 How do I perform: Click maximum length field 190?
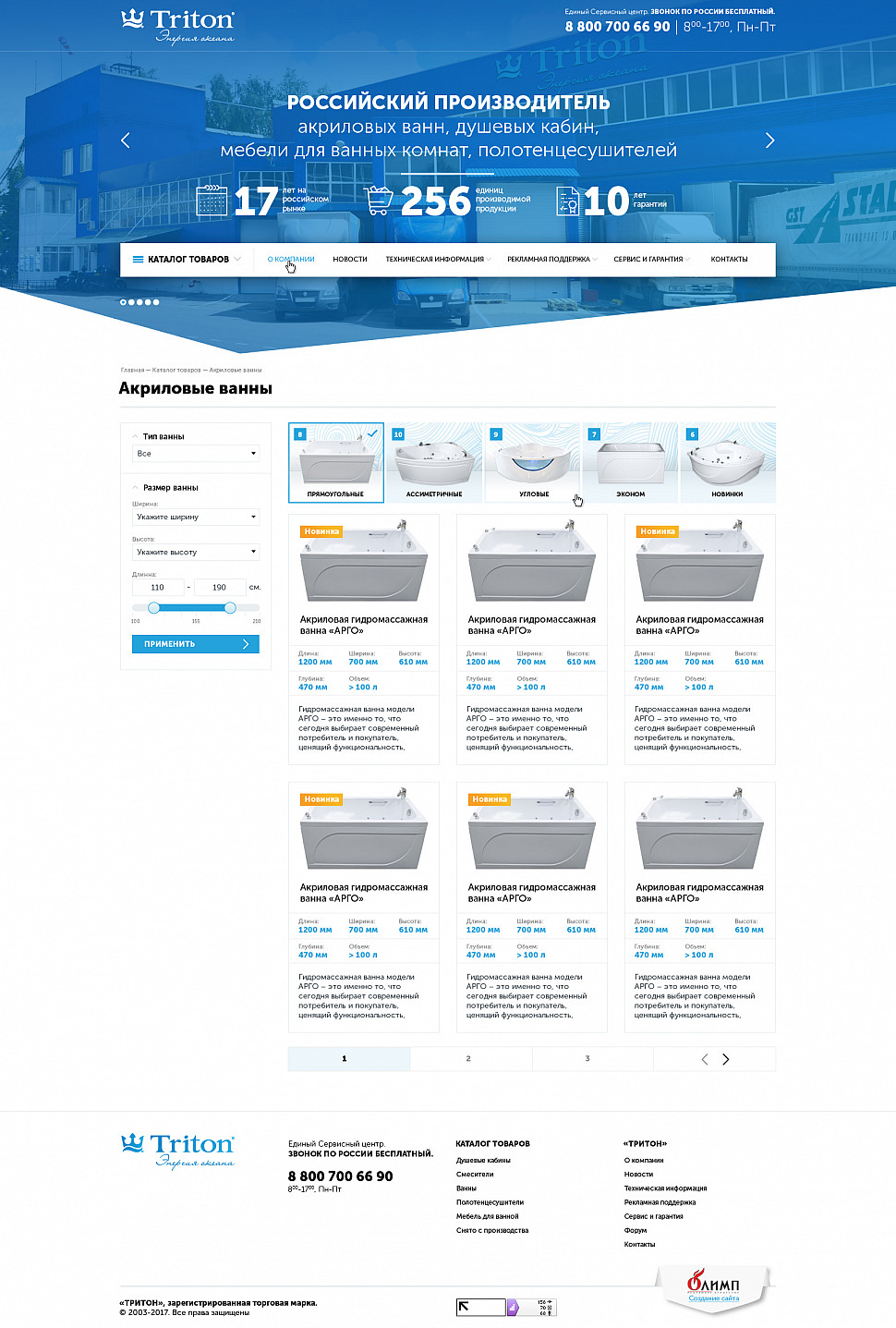pos(219,588)
